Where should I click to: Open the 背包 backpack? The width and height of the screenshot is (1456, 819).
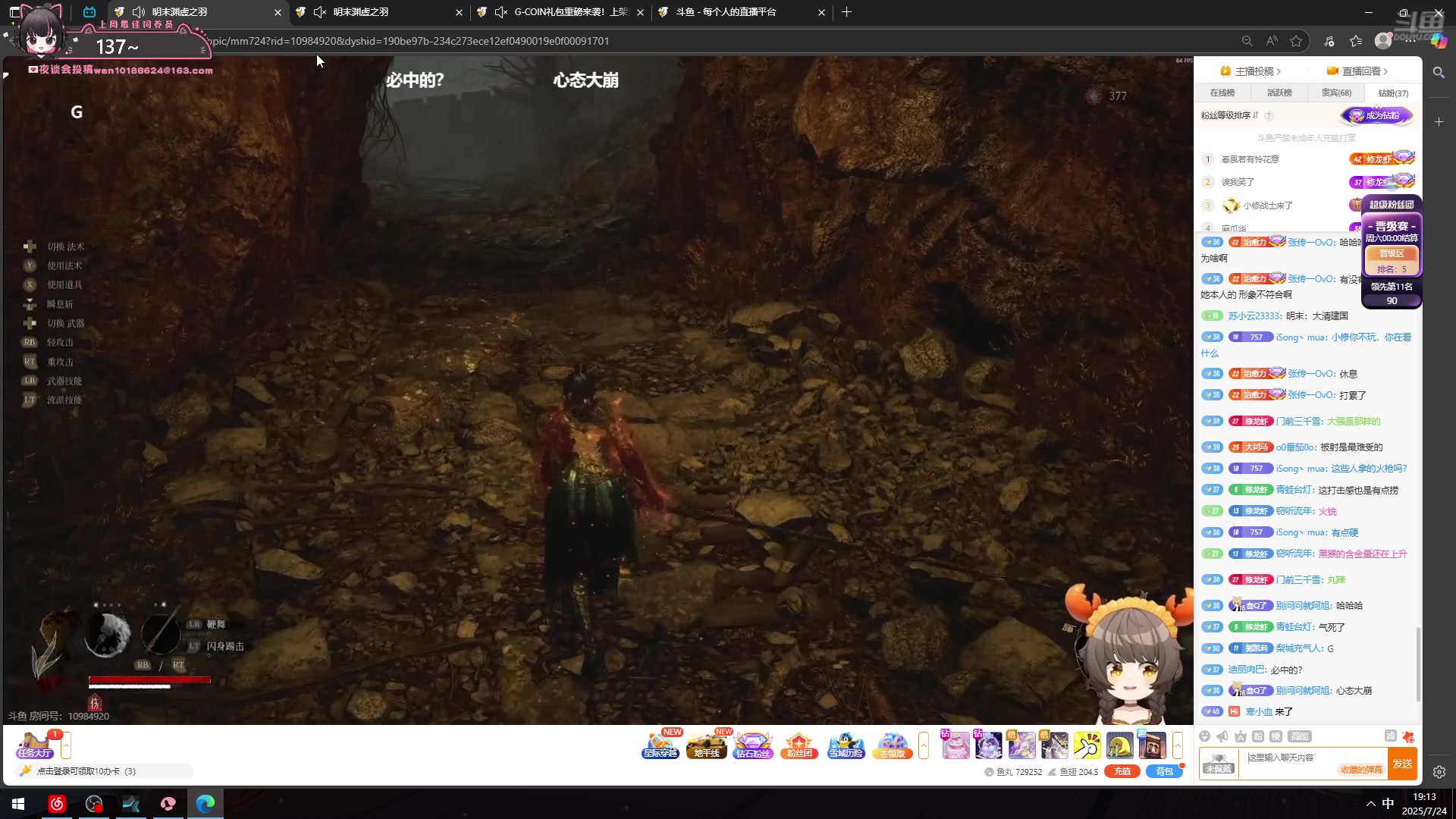click(1164, 771)
